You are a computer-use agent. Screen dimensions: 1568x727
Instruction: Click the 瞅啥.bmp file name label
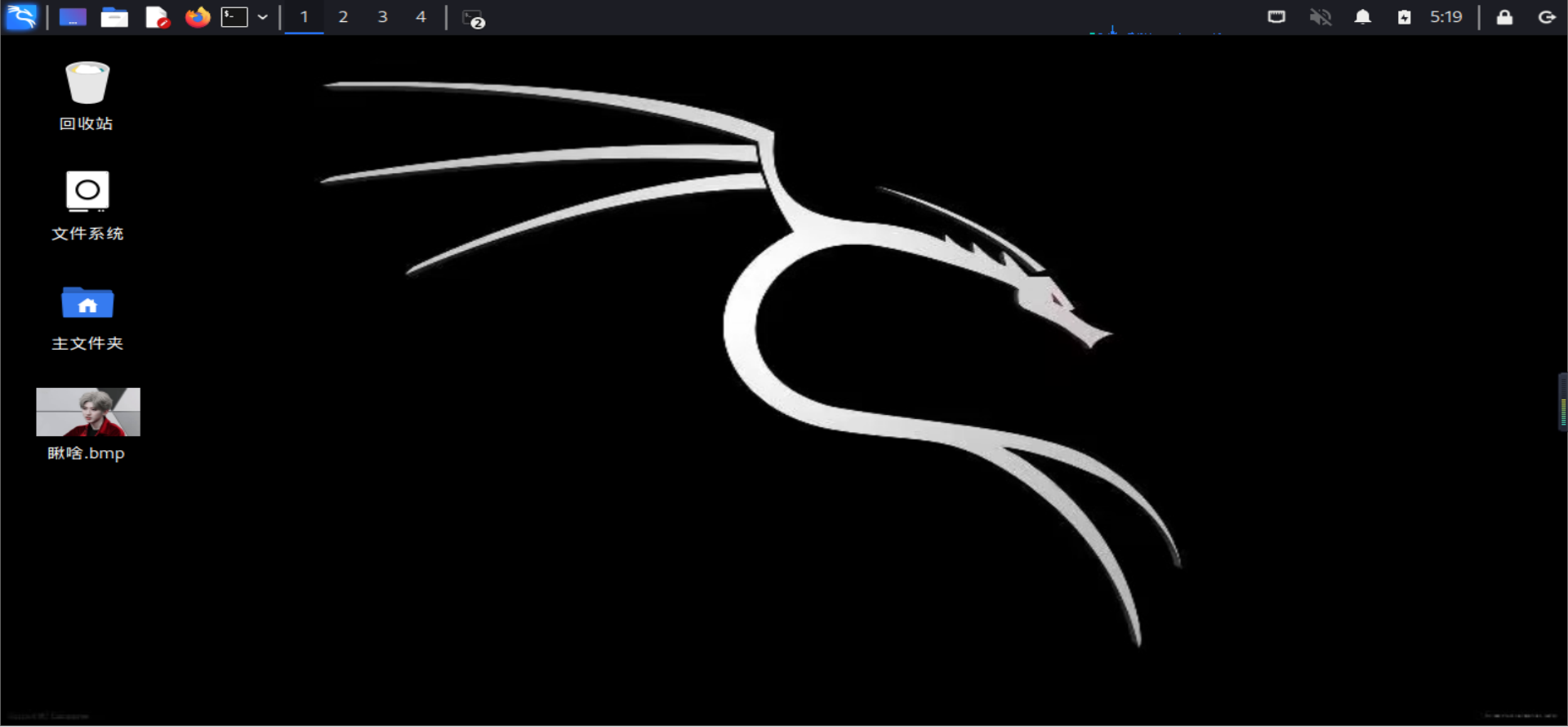86,453
